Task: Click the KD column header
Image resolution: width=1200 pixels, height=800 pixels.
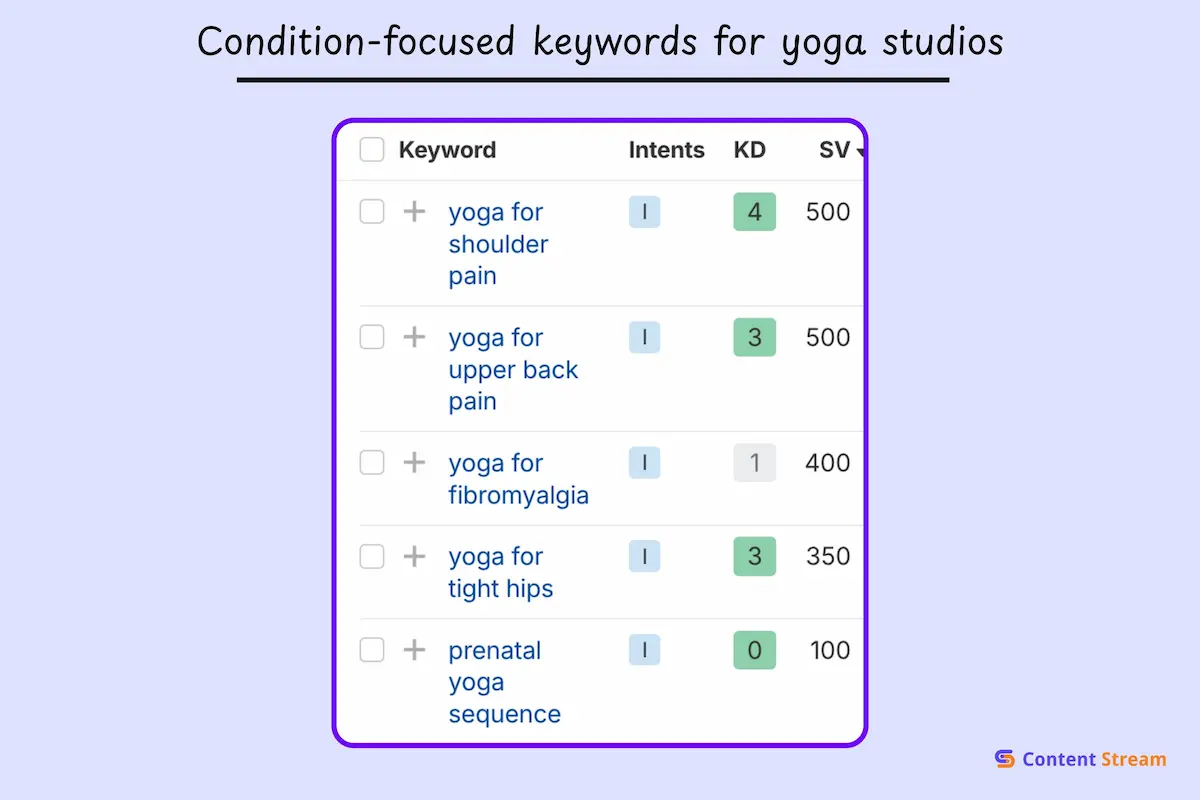Action: click(749, 150)
